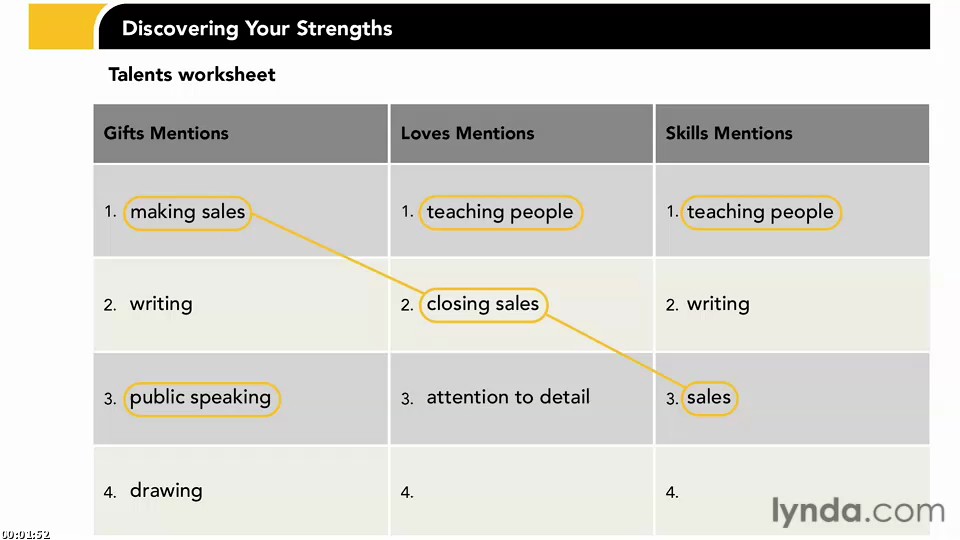Click the circled 'public speaking' item
Screen dimensions: 960x540
point(201,399)
